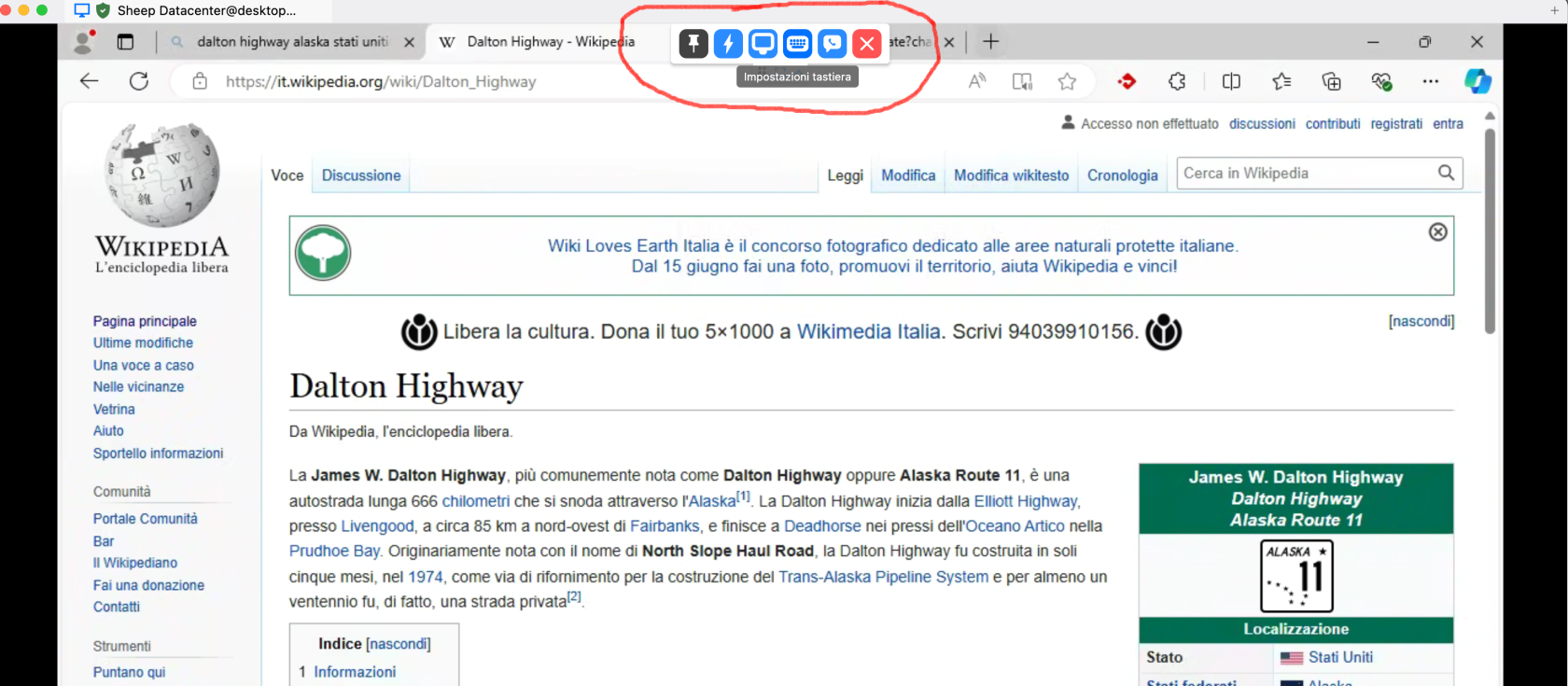This screenshot has width=1568, height=686.
Task: Open the Cronologia tab
Action: (1123, 175)
